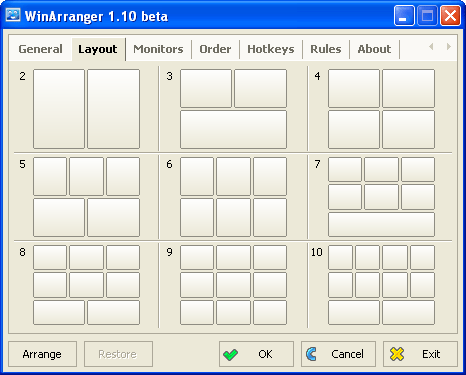Pick the top-right pane in layout 4
466x375 pixels.
408,88
